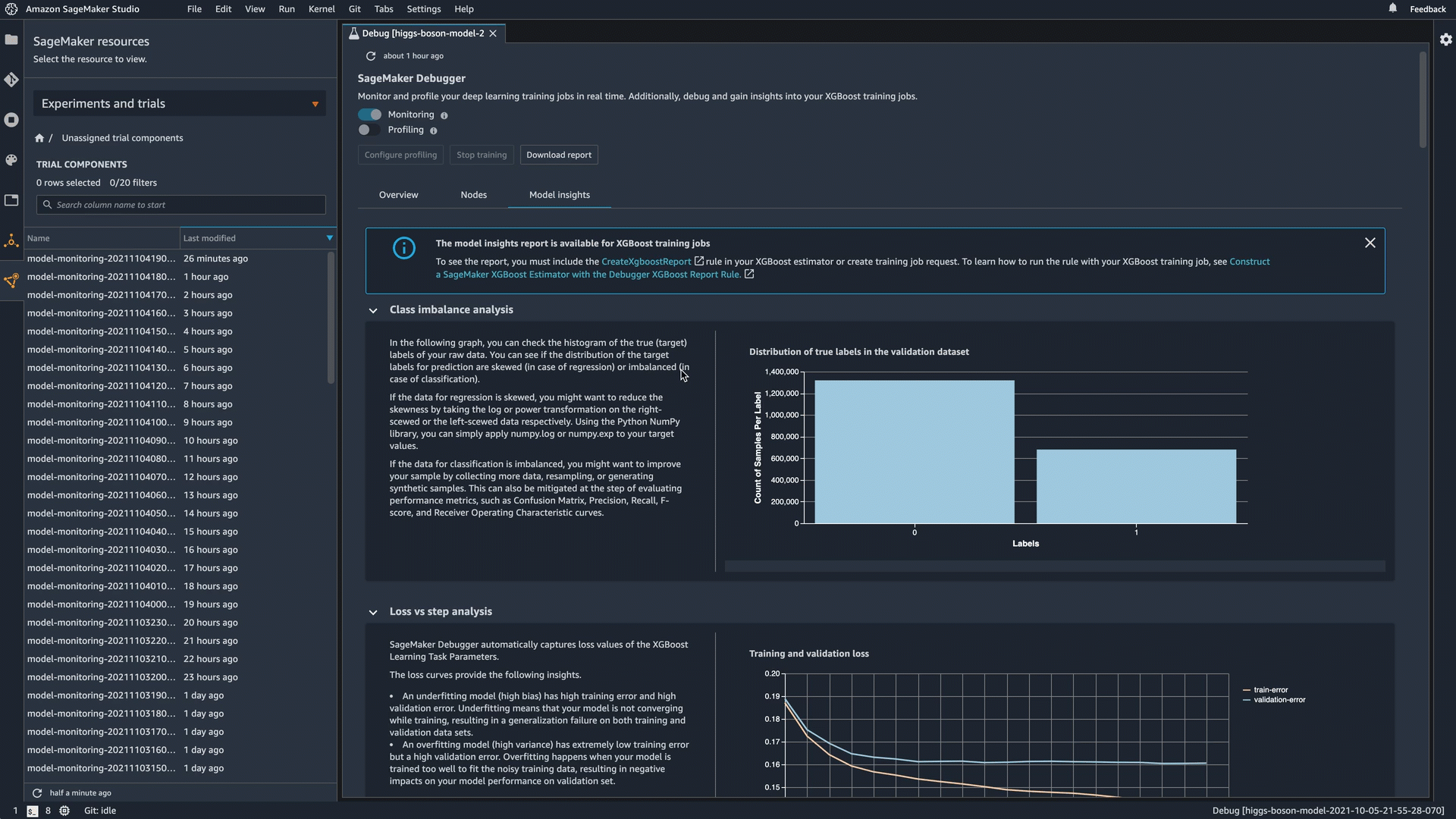Collapse the Class imbalance analysis section

click(x=373, y=310)
